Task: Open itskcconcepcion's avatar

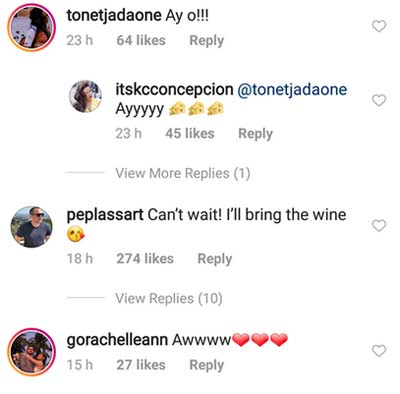Action: (x=85, y=96)
